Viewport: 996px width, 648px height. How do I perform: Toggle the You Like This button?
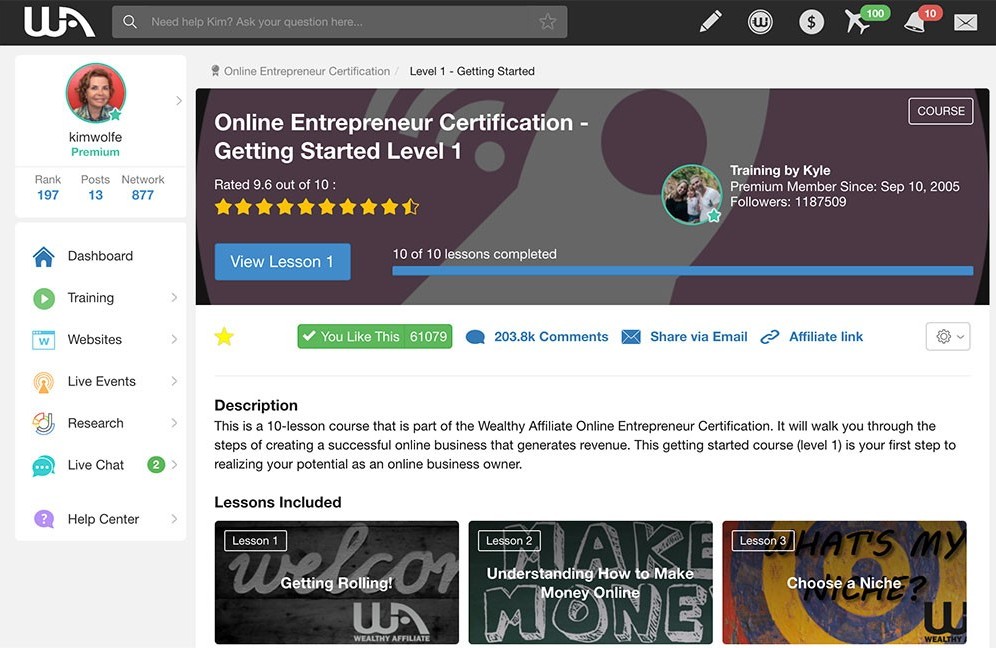tap(375, 336)
